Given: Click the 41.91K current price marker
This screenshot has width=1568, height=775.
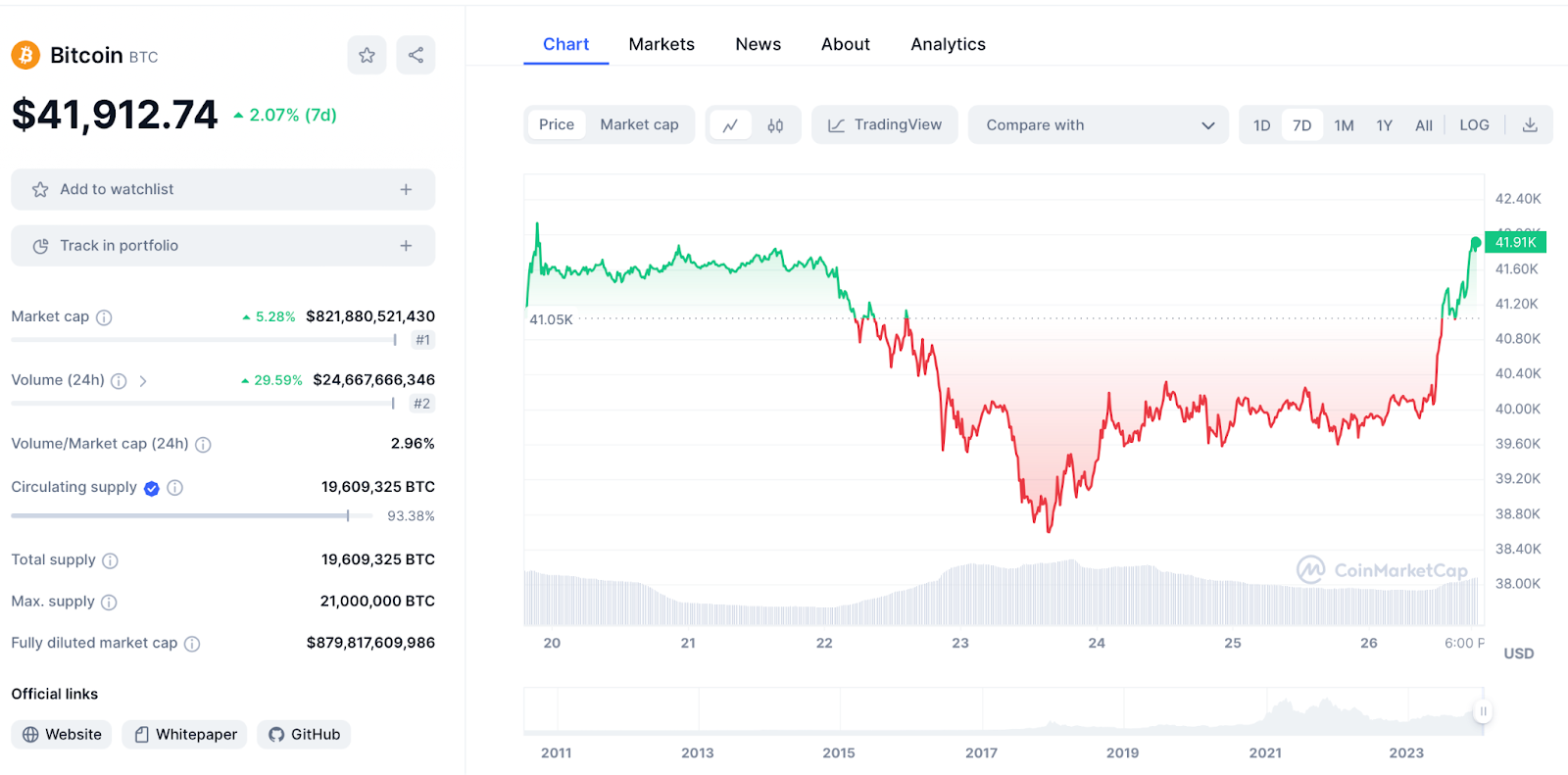Looking at the screenshot, I should click(x=1515, y=242).
